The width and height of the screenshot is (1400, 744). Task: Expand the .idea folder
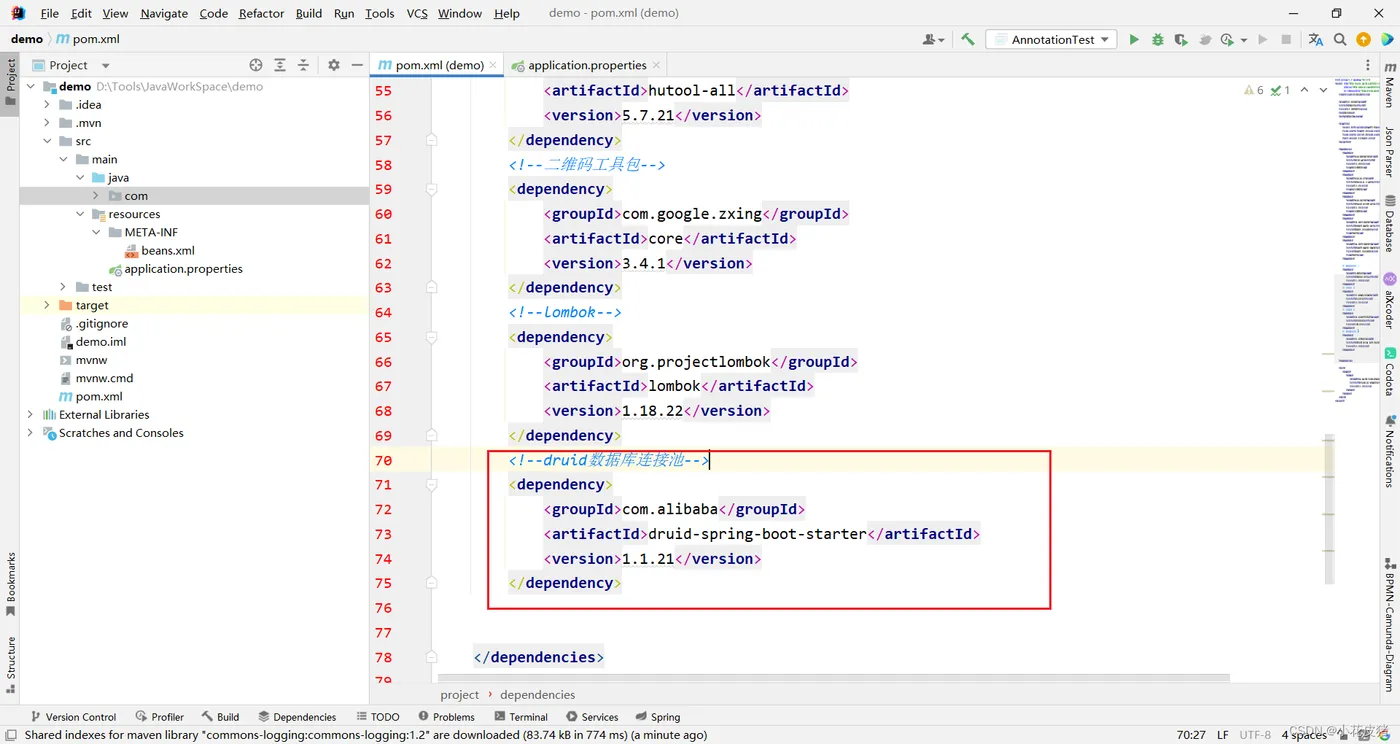pos(47,104)
